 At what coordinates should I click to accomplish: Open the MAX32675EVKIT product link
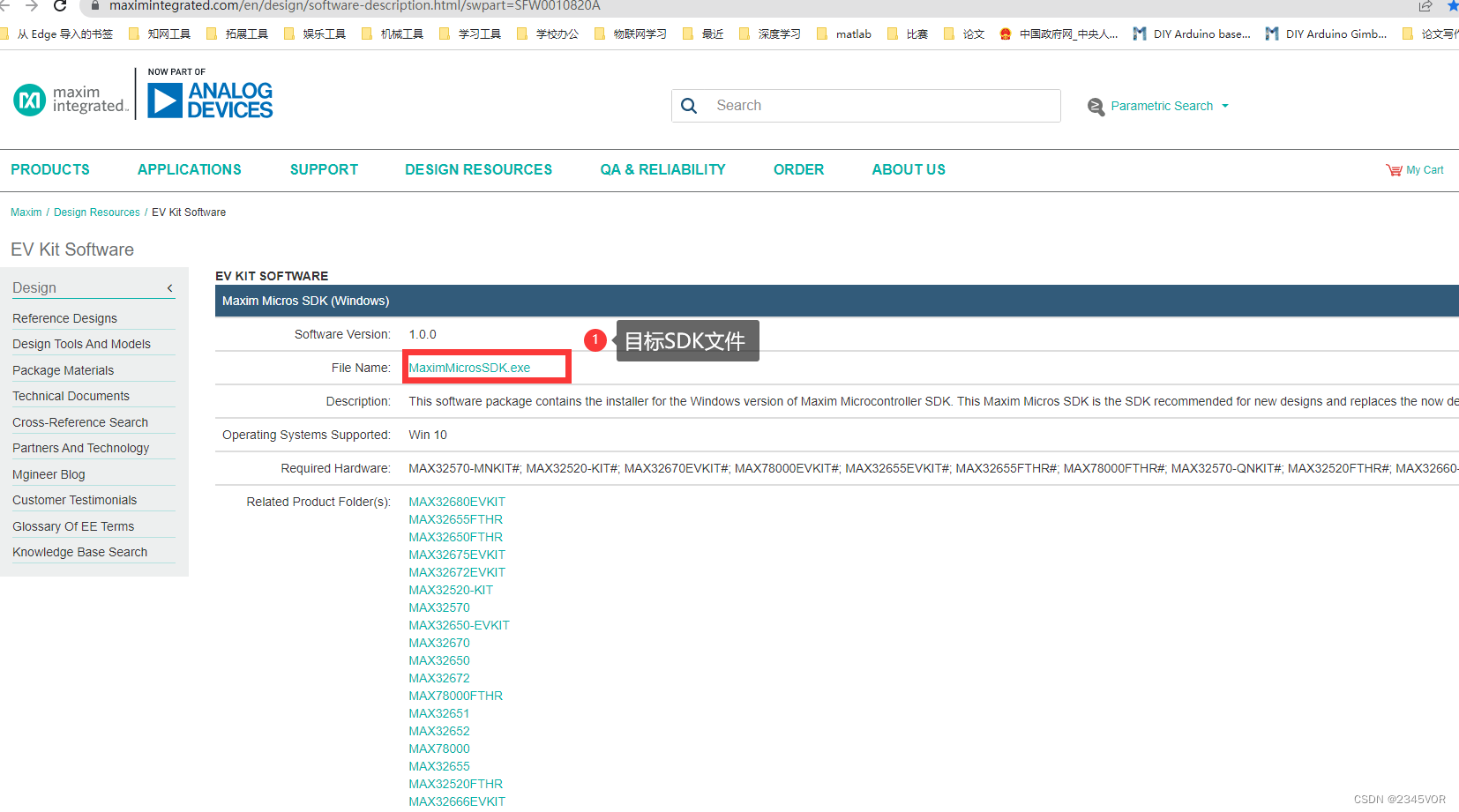coord(457,555)
